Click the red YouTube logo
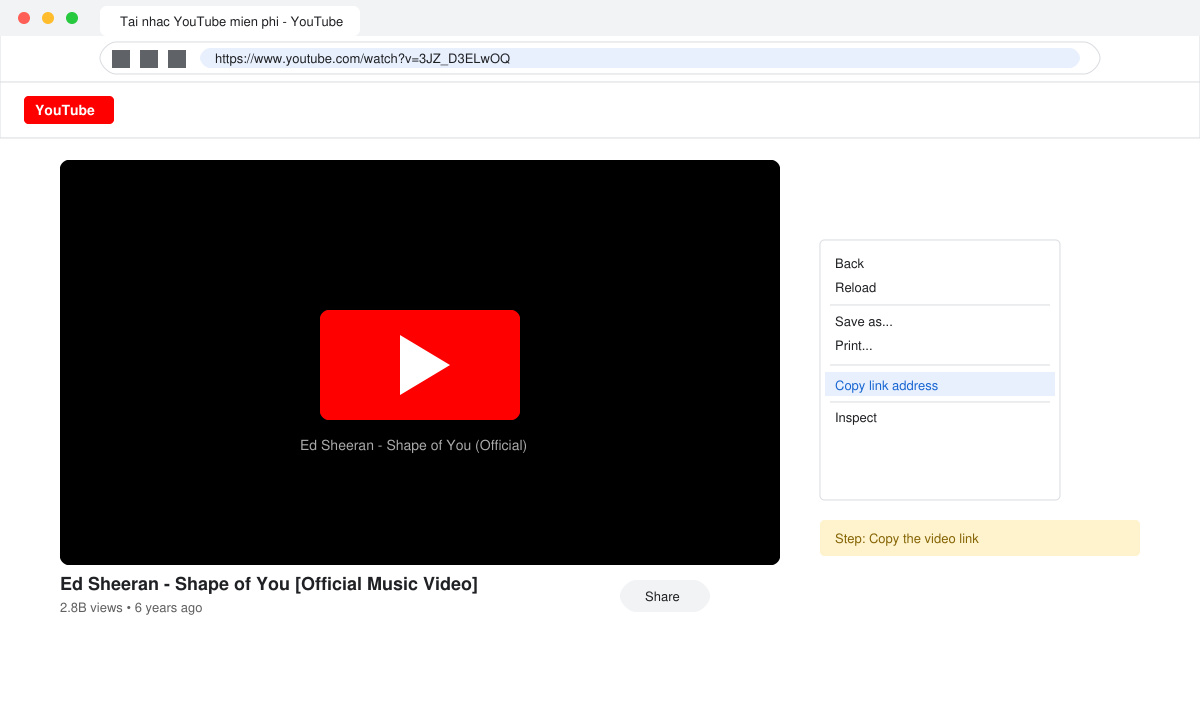The image size is (1200, 720). point(69,110)
